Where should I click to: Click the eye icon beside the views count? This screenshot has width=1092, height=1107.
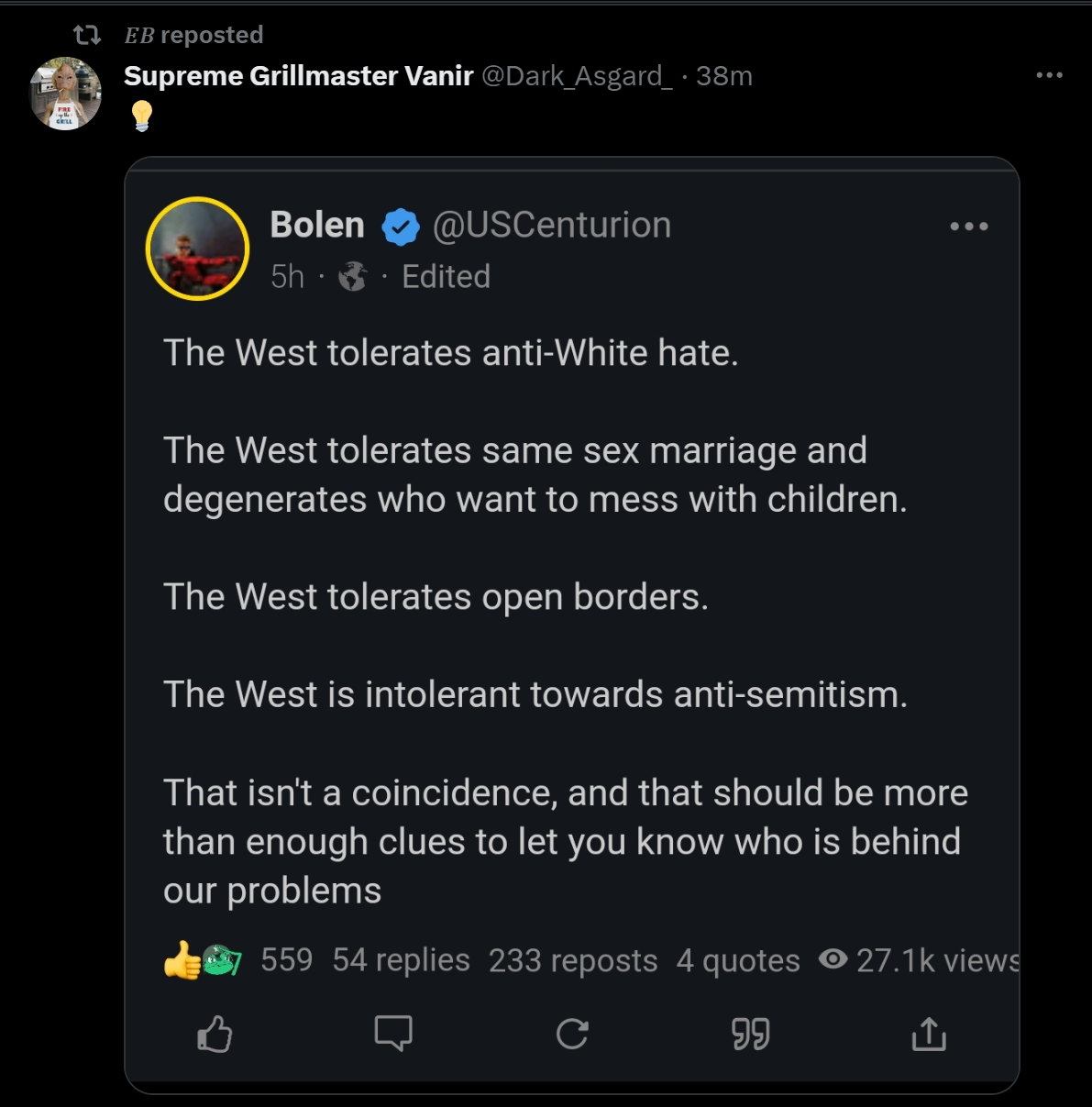point(833,959)
